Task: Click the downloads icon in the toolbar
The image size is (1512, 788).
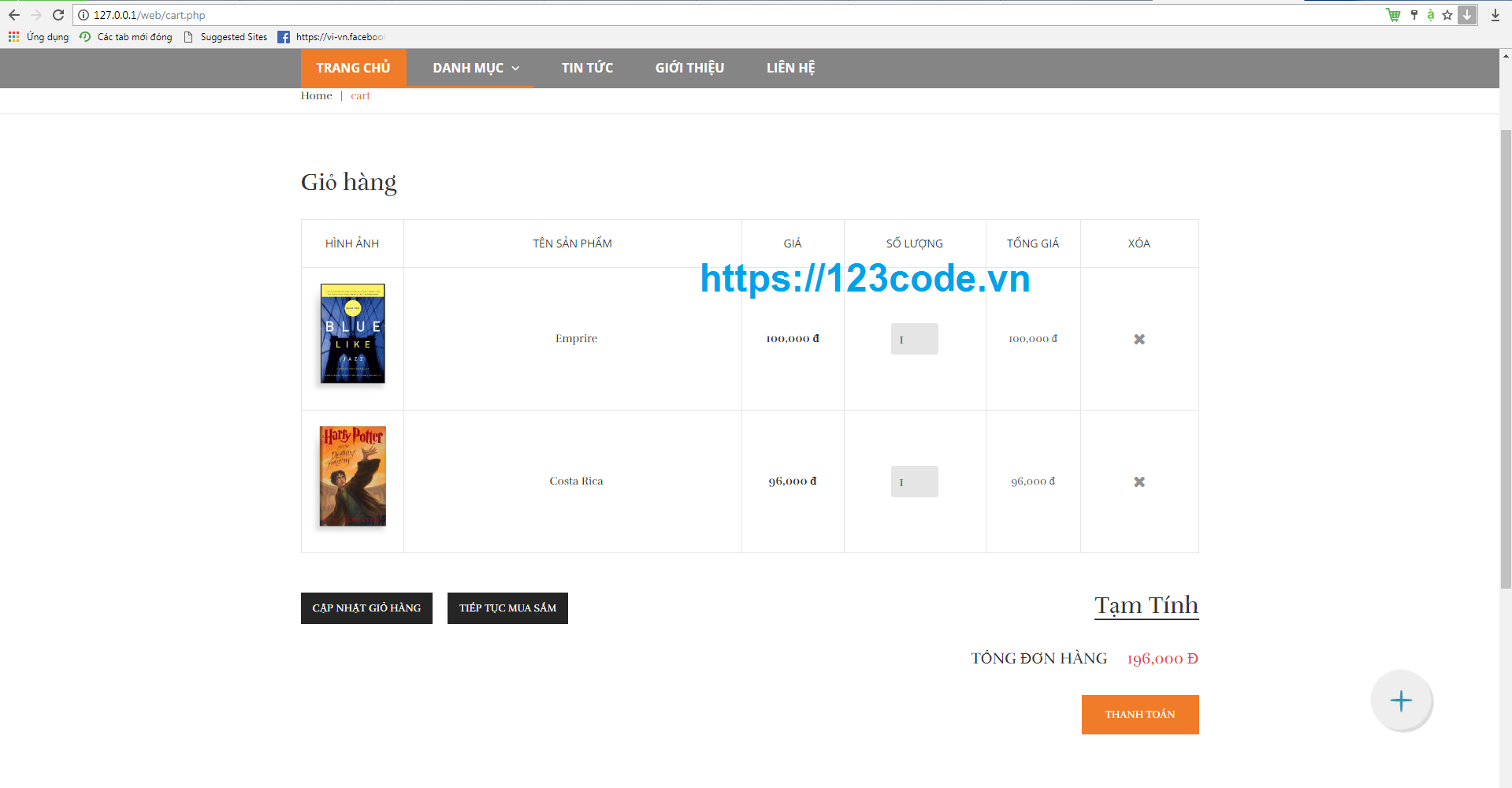Action: [1495, 14]
